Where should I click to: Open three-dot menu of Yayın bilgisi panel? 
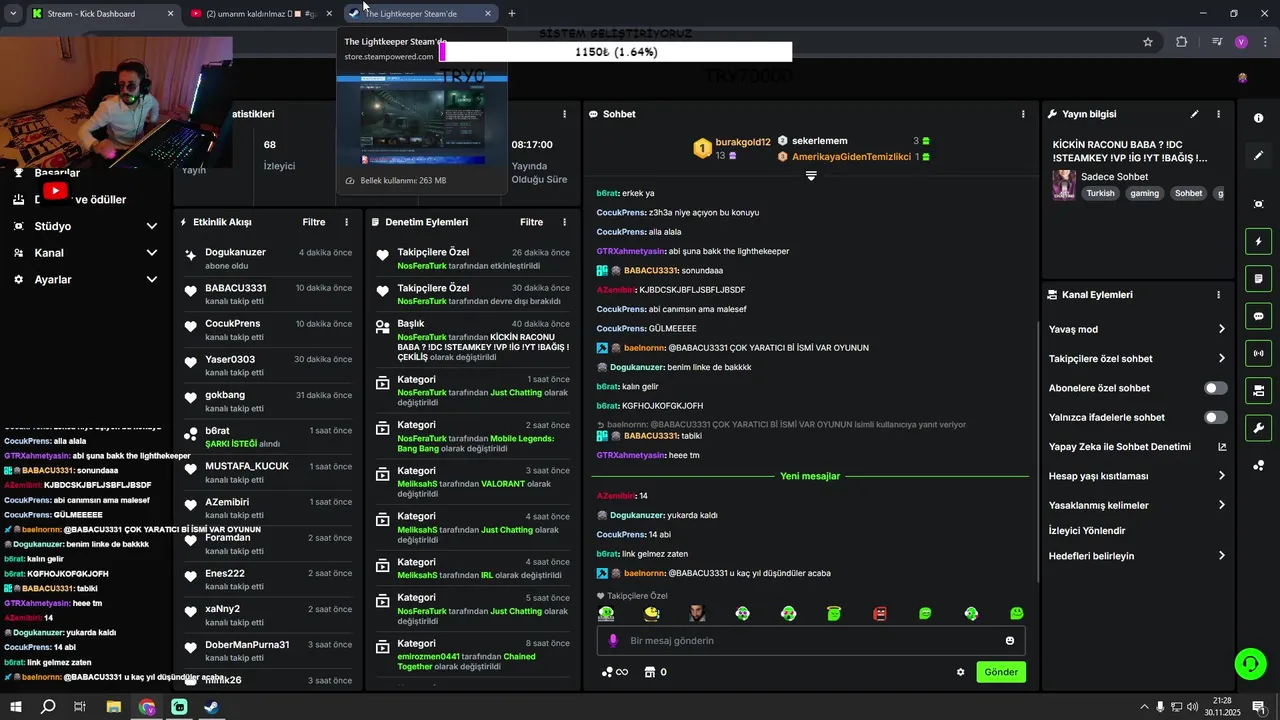[x=1218, y=114]
